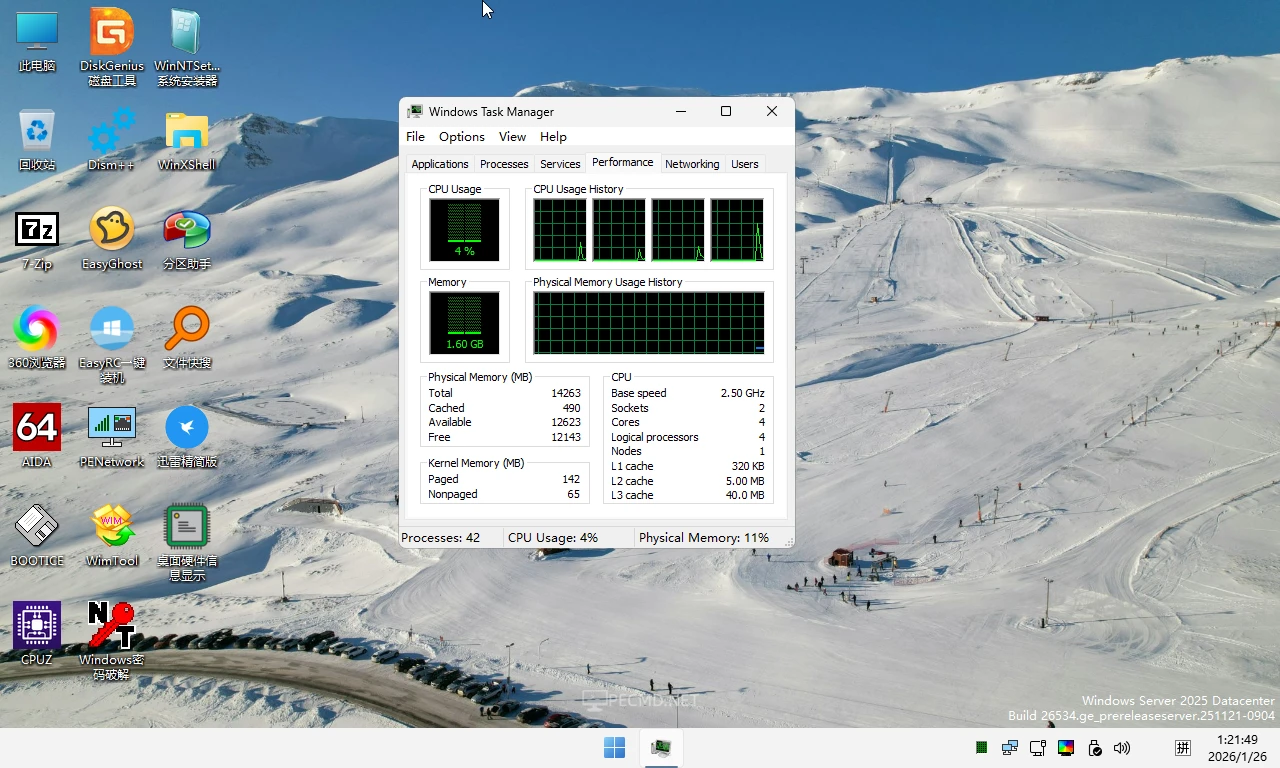Open the Options menu in Task Manager
Viewport: 1280px width, 768px height.
pyautogui.click(x=461, y=136)
